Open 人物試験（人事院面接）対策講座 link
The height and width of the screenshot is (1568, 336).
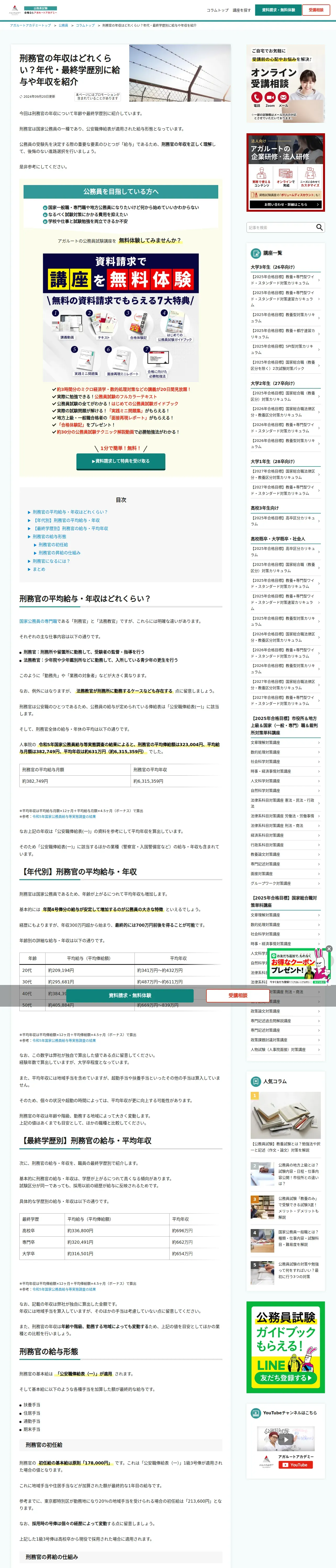point(285,1050)
